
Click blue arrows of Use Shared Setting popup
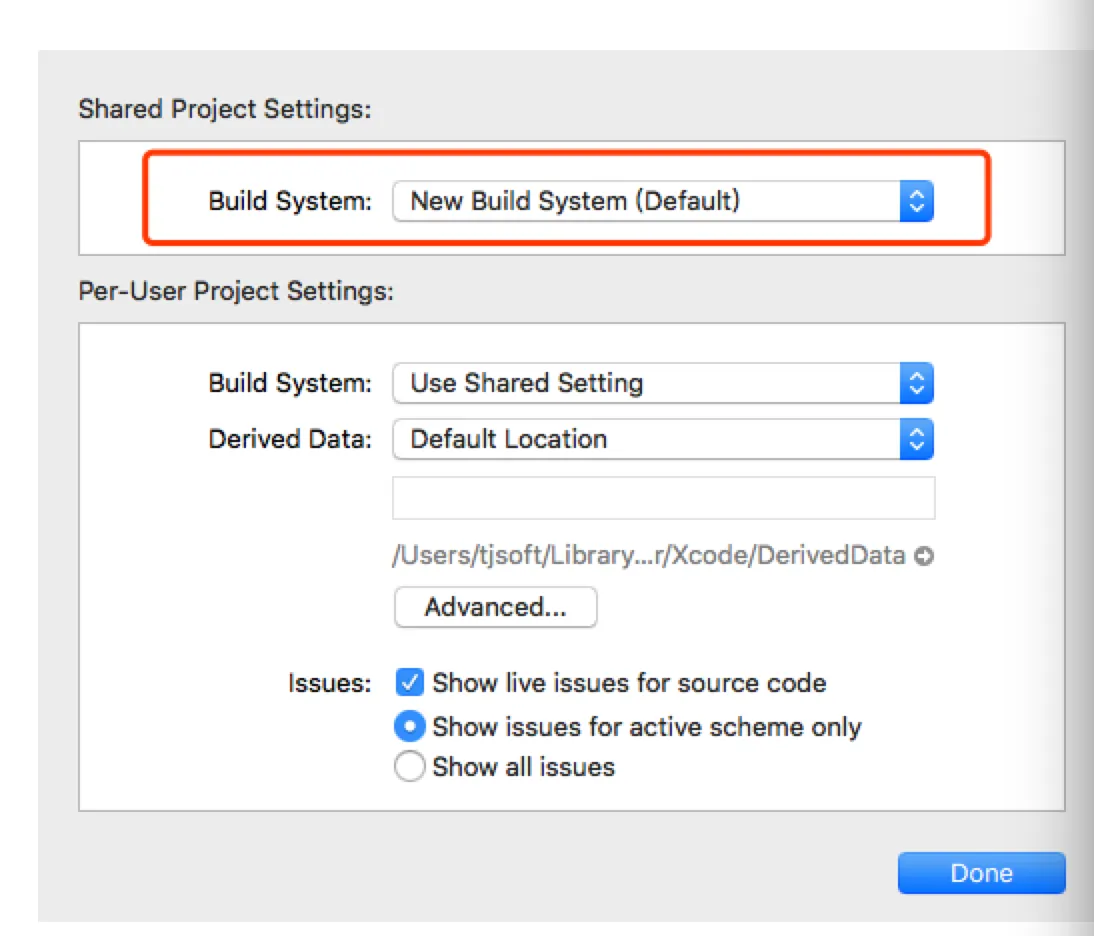point(916,383)
